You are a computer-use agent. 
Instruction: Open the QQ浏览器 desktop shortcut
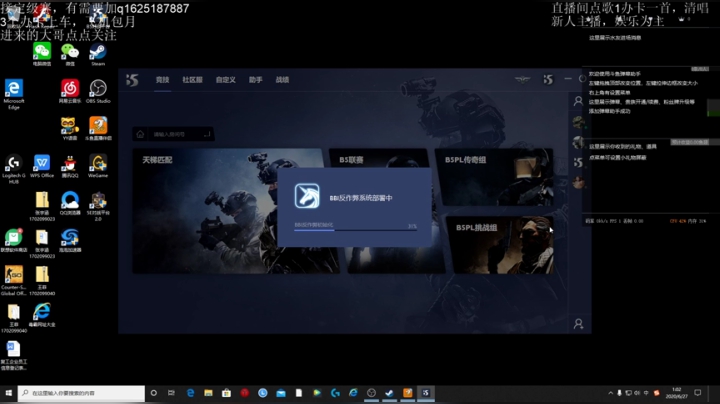click(x=70, y=203)
